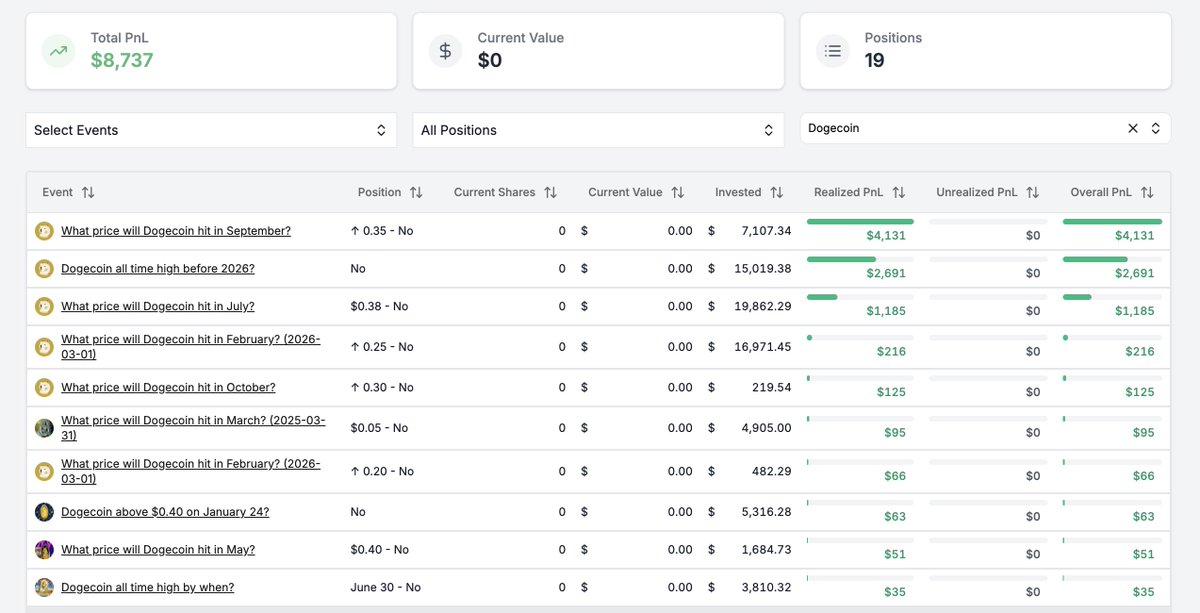Click the Event column header label
Image resolution: width=1200 pixels, height=613 pixels.
click(58, 192)
